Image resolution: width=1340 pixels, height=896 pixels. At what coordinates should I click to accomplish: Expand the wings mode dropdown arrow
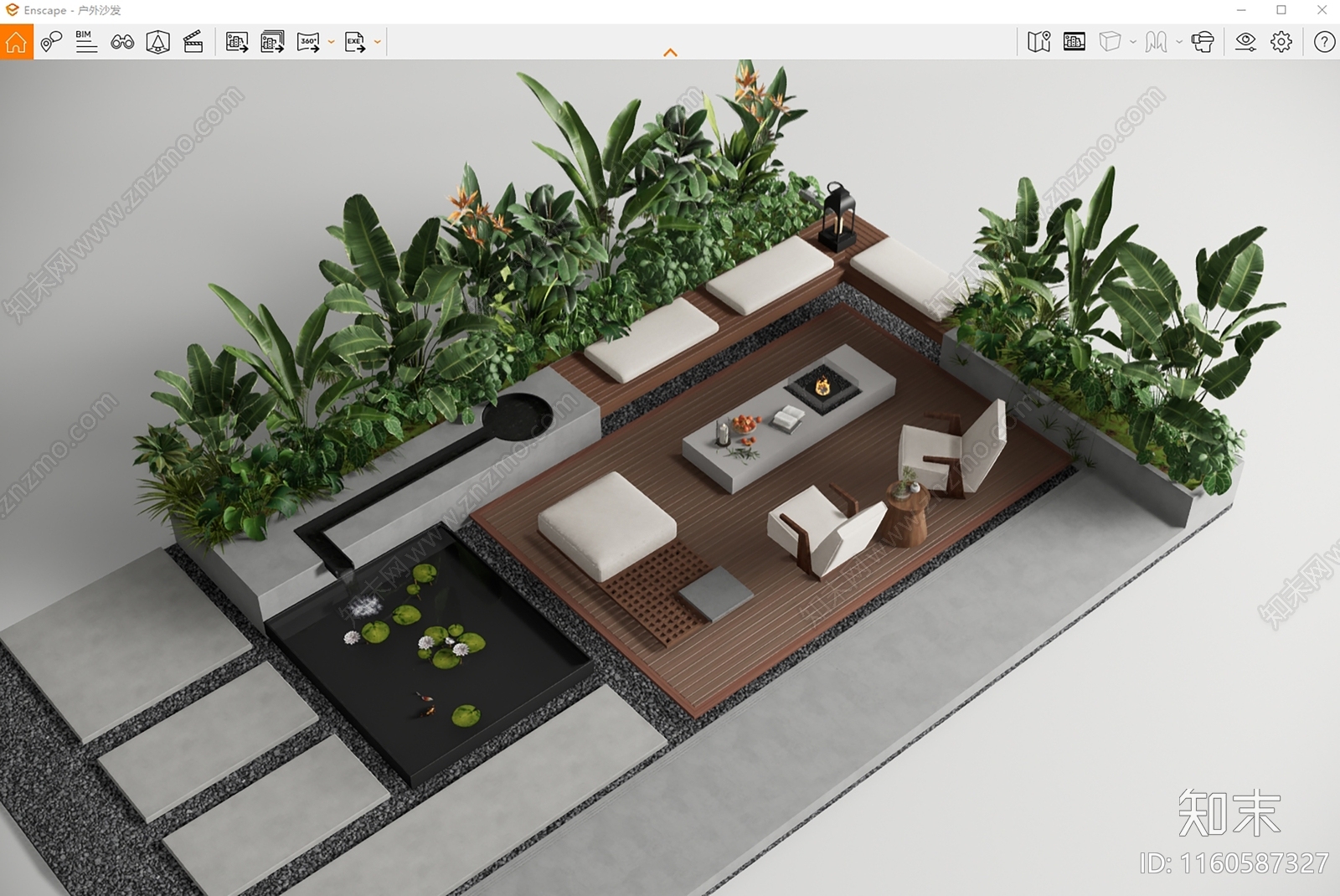click(1179, 42)
